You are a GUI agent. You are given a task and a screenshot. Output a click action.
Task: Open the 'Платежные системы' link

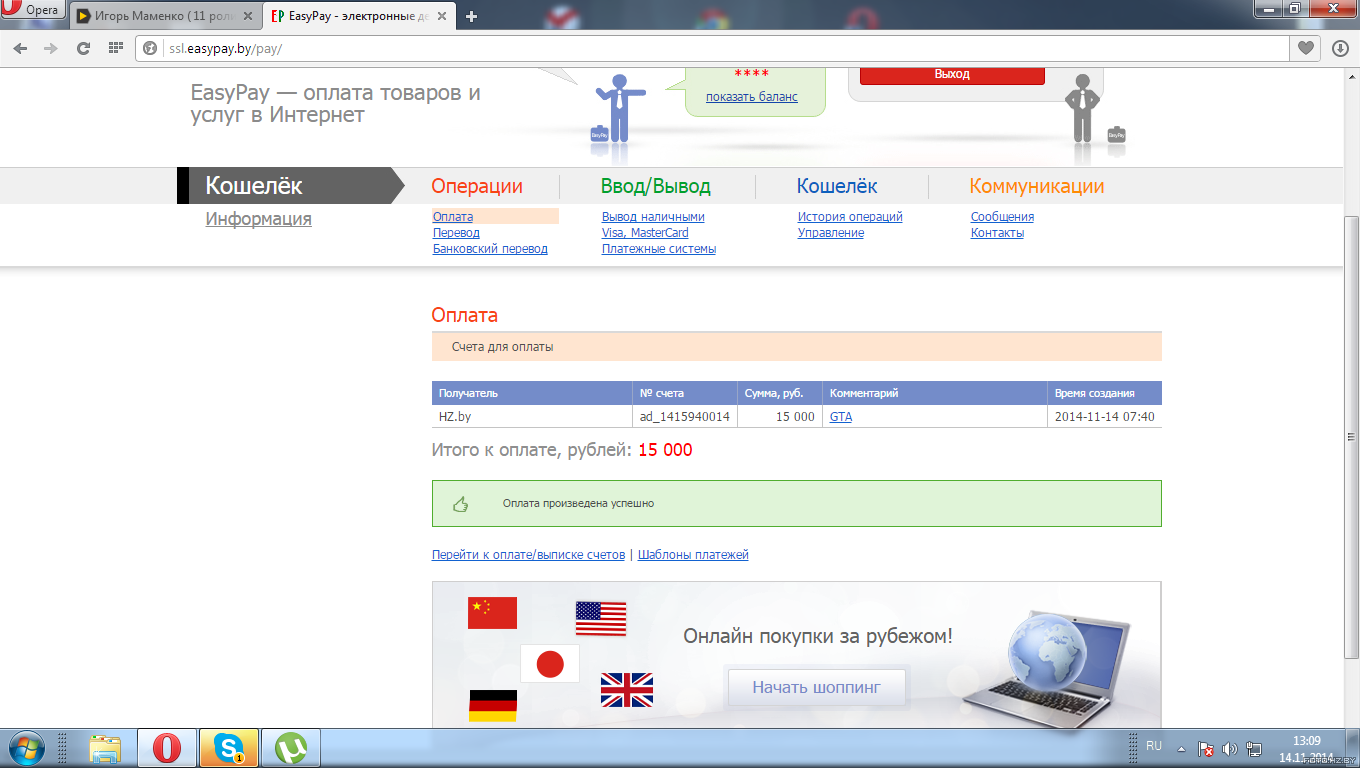(x=659, y=249)
